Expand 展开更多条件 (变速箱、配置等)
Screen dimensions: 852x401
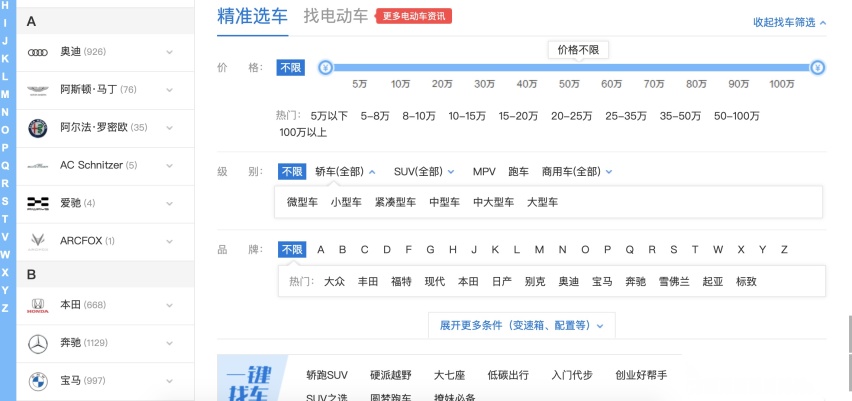coord(522,325)
